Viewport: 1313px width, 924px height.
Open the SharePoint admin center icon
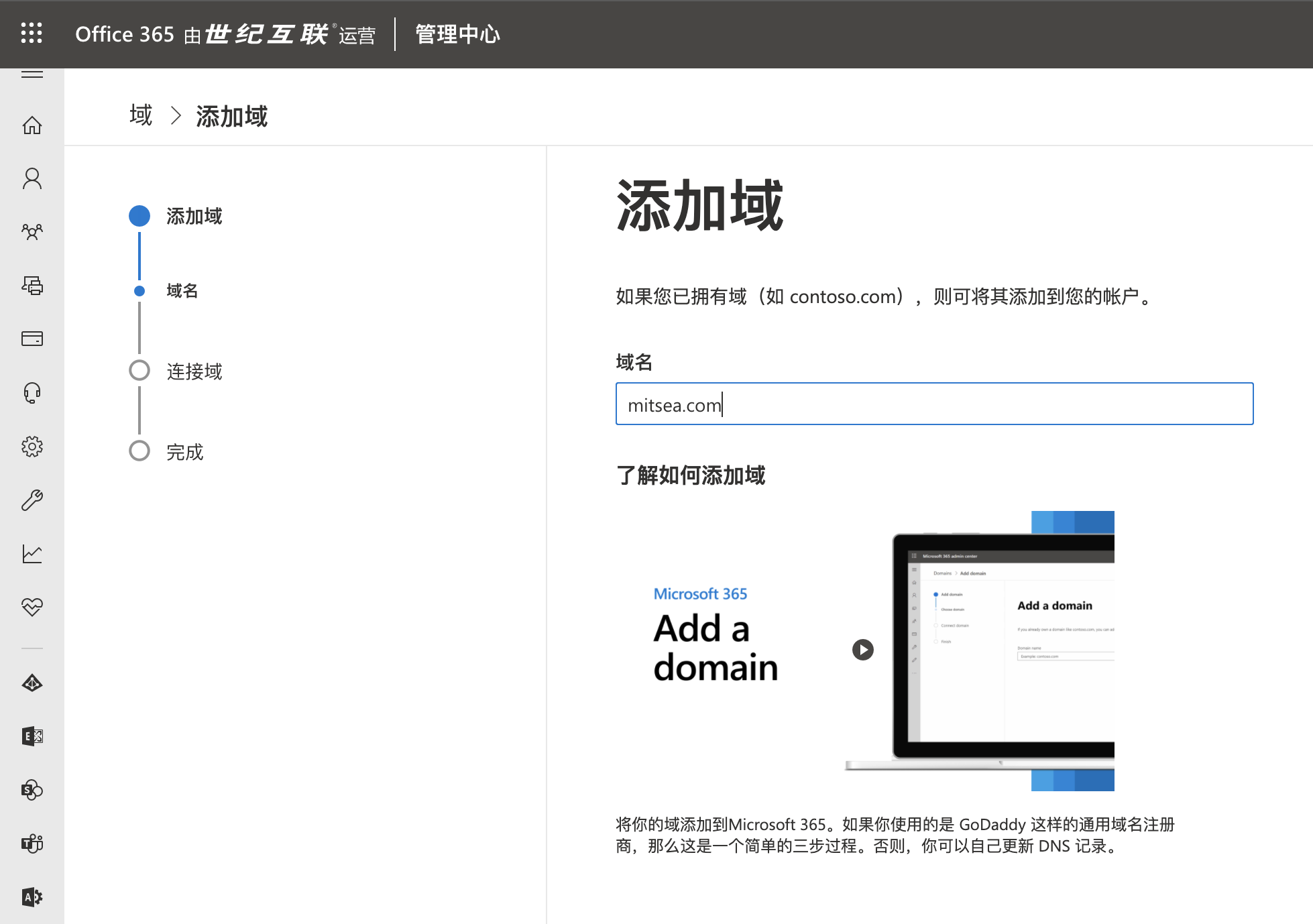(32, 790)
